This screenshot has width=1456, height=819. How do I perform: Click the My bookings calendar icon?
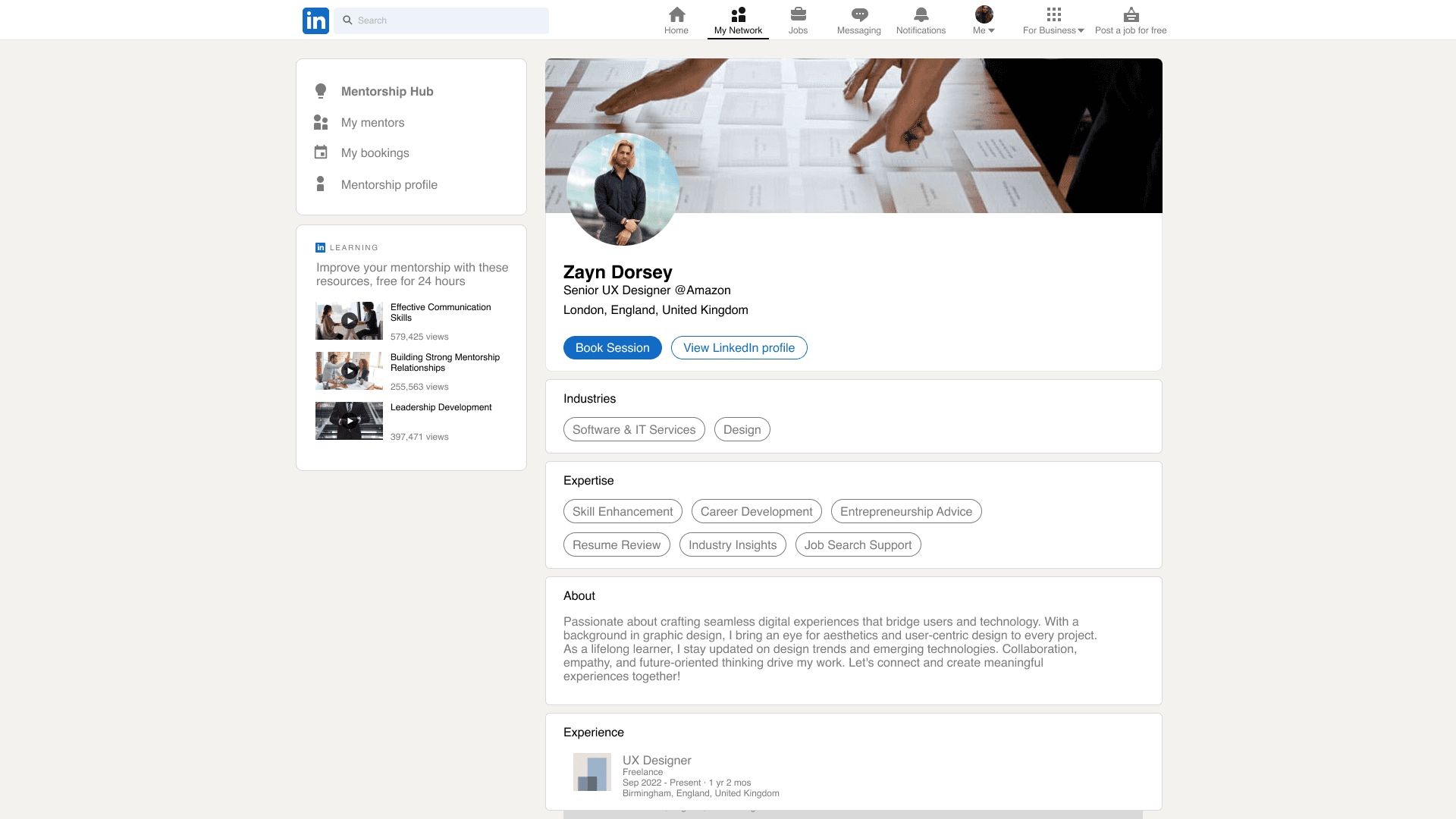pyautogui.click(x=321, y=152)
